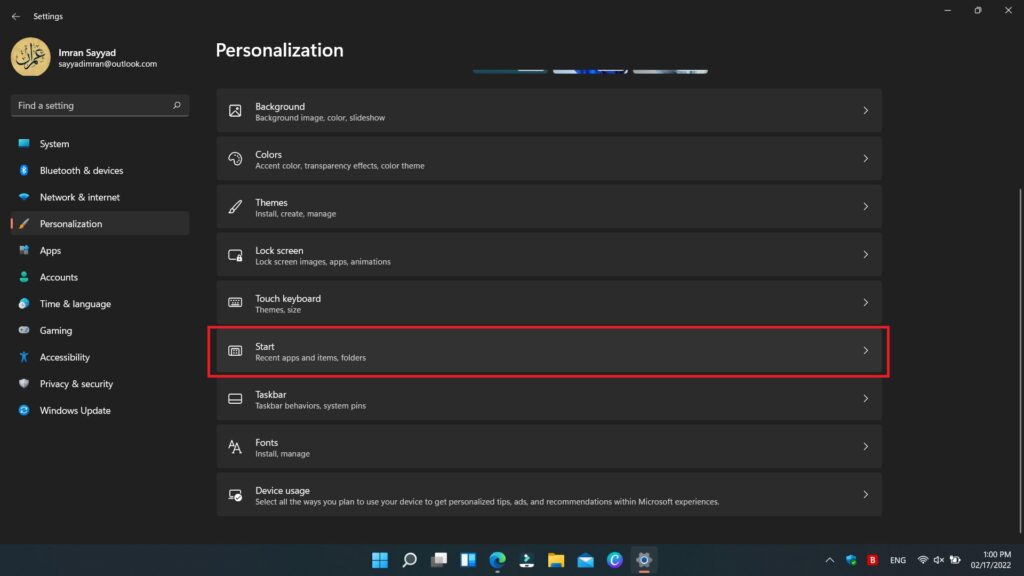Image resolution: width=1024 pixels, height=576 pixels.
Task: Click the Taskbar row icon
Action: pos(235,398)
